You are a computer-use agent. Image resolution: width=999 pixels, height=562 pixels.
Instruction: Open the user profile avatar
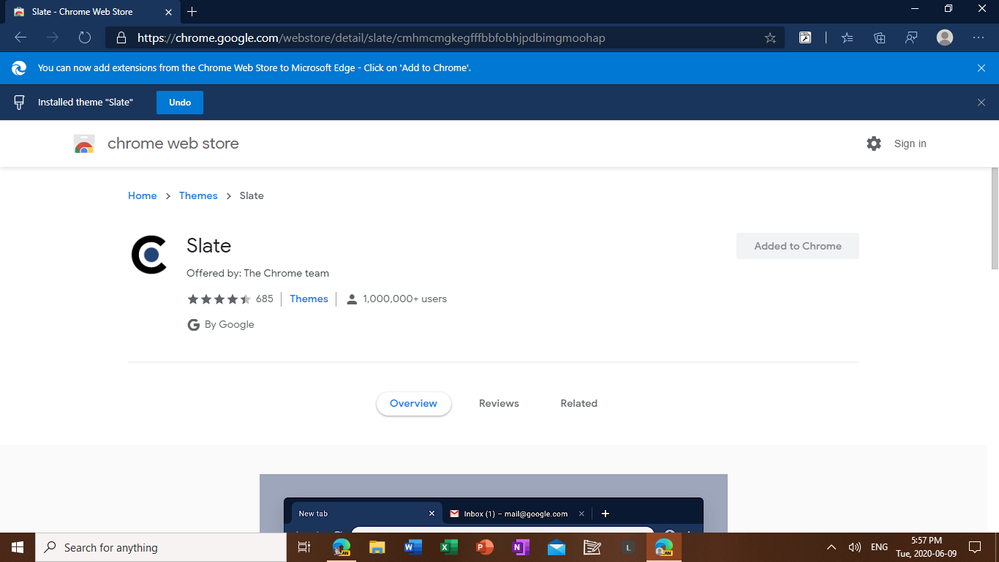(x=945, y=38)
